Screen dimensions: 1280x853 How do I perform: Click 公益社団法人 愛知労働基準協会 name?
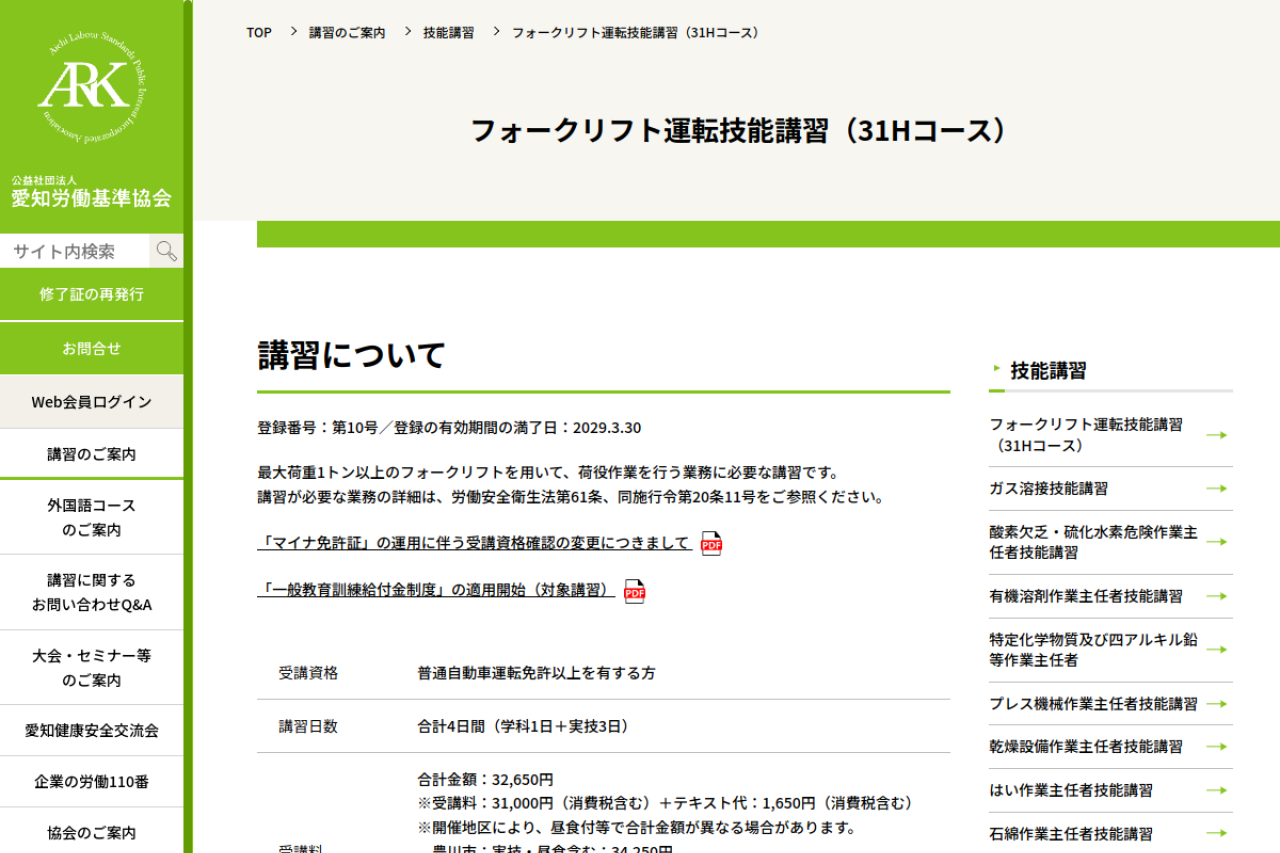(91, 192)
